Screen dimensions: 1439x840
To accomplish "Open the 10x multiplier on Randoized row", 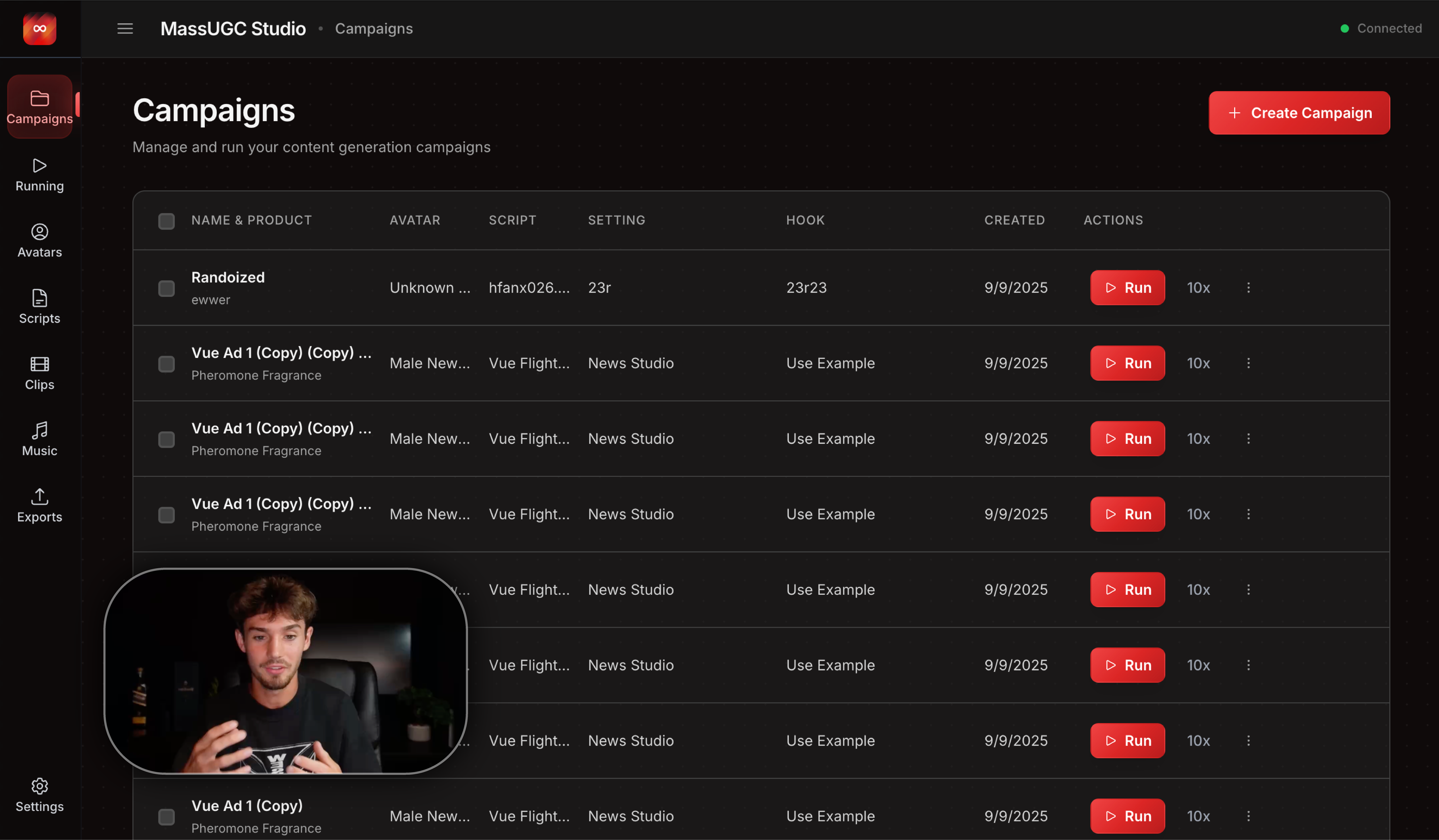I will click(1198, 288).
